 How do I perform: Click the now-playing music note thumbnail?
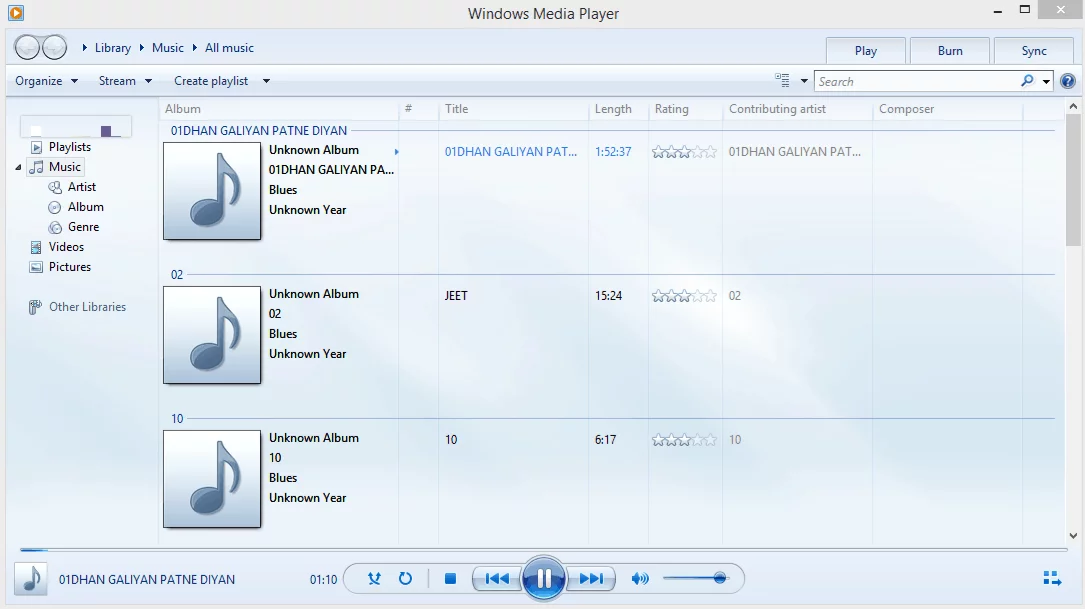(31, 579)
